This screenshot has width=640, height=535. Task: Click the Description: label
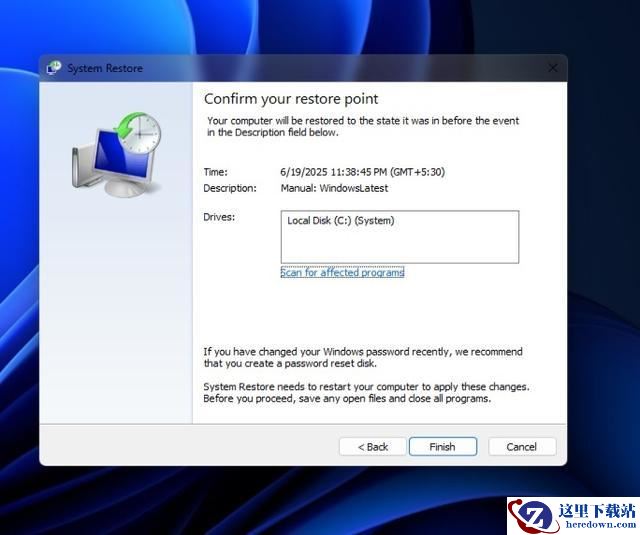pyautogui.click(x=230, y=188)
